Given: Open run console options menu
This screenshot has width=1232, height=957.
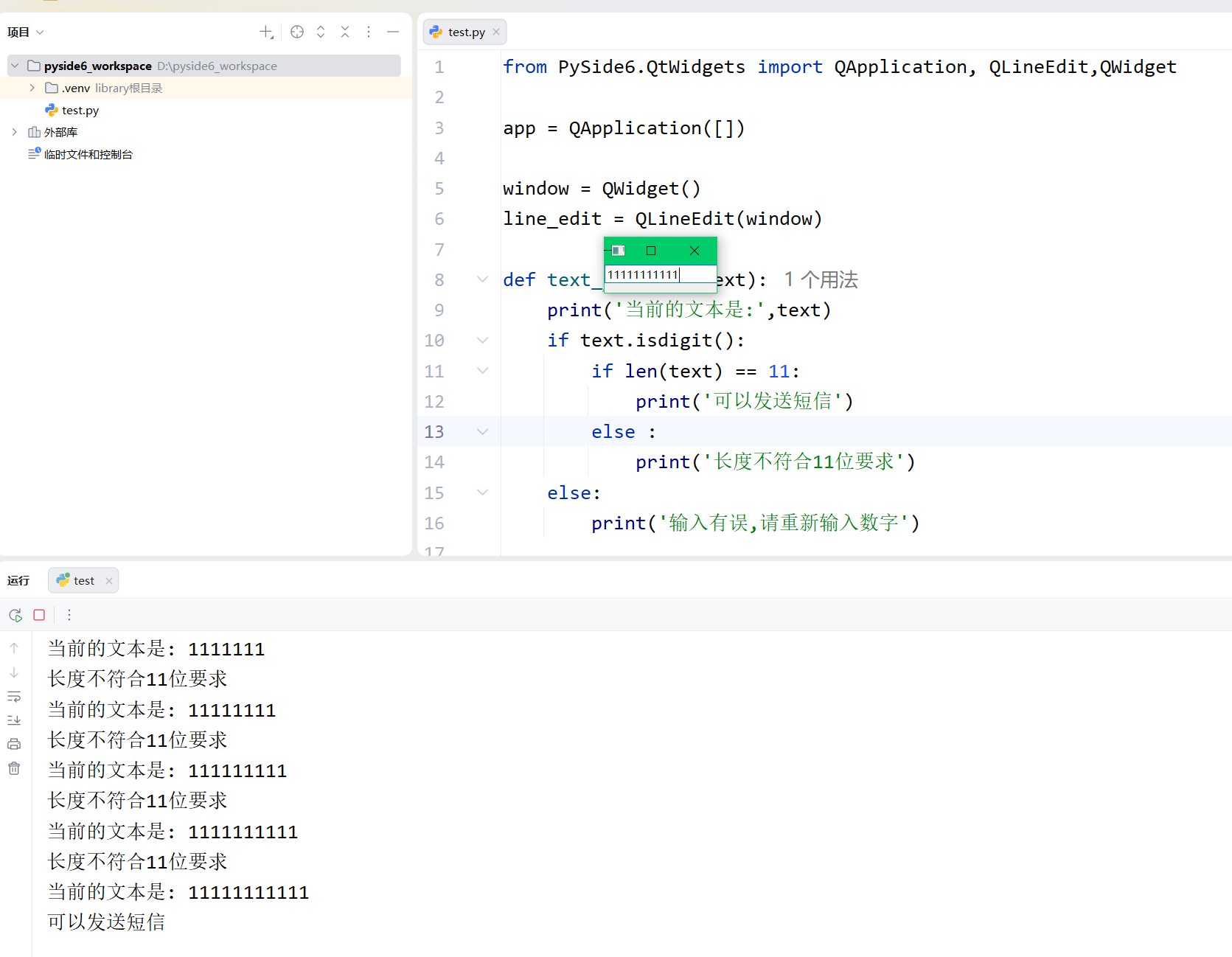Looking at the screenshot, I should [x=69, y=615].
